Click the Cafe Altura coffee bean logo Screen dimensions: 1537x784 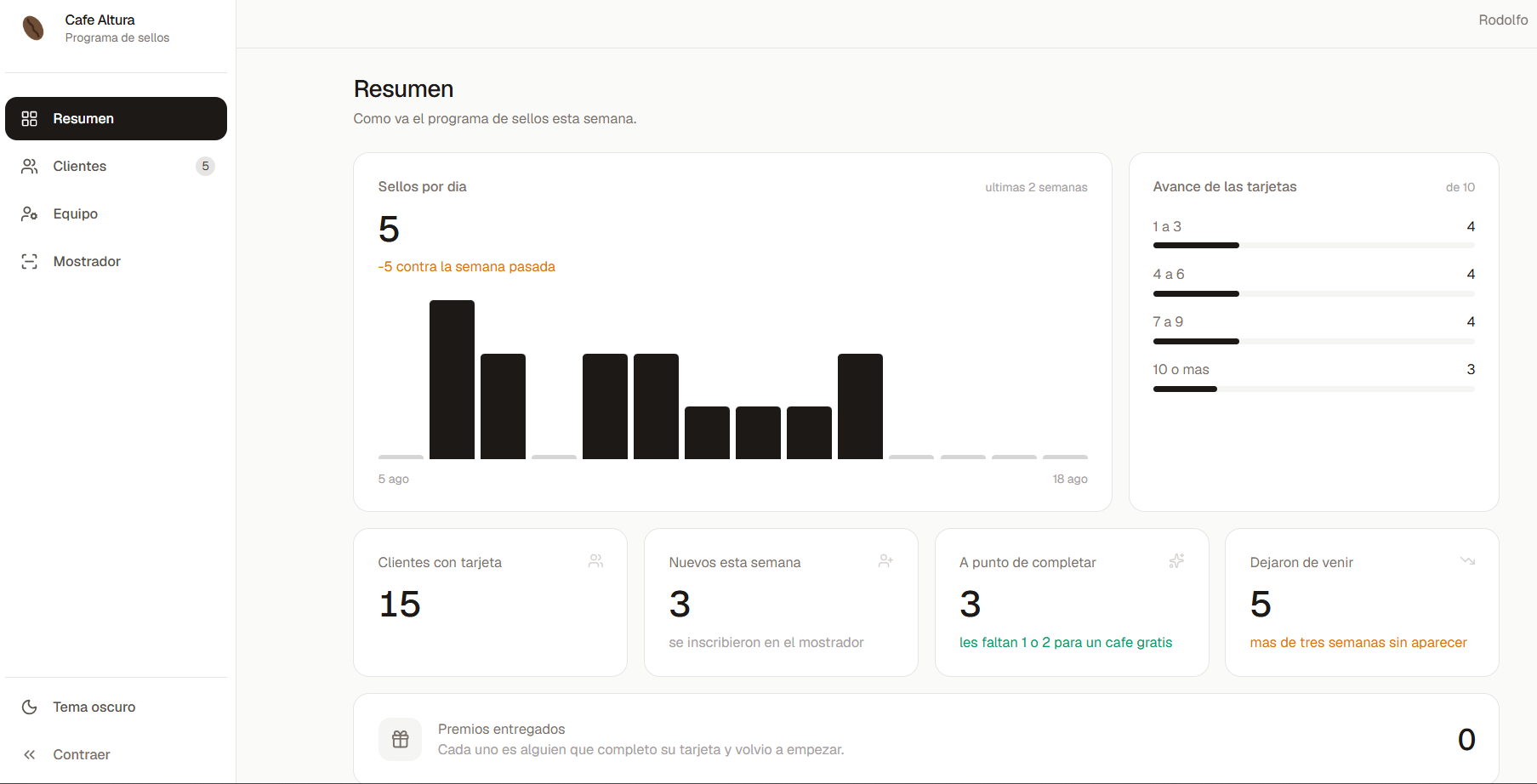click(33, 28)
